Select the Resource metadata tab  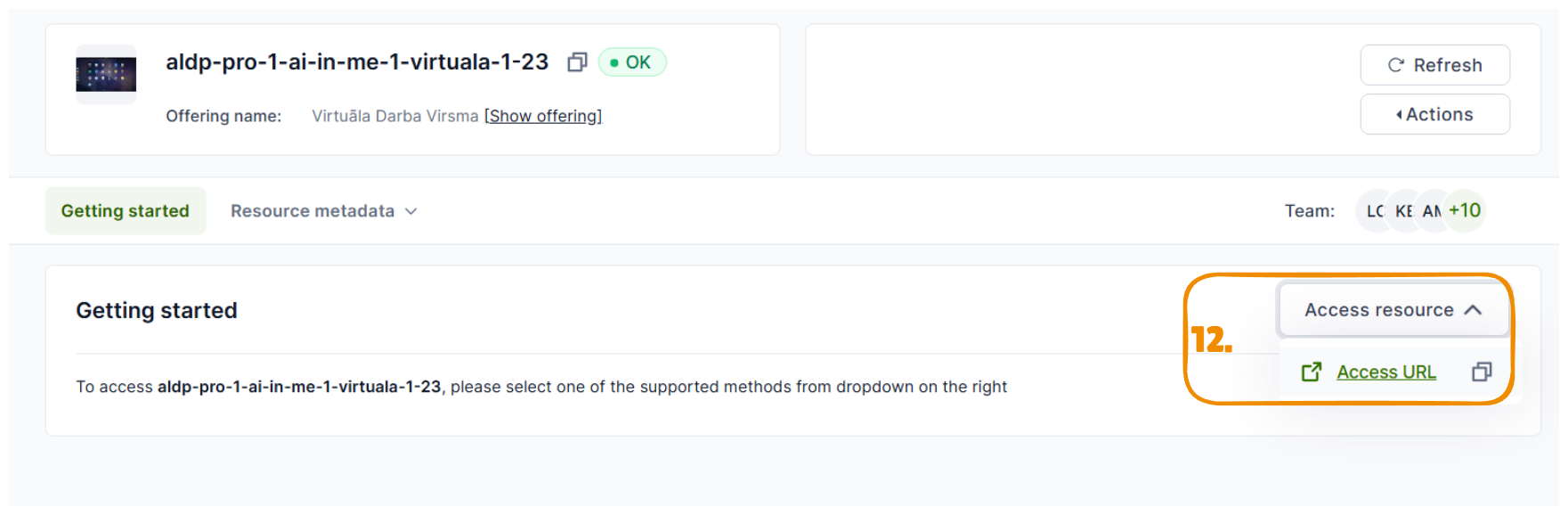313,211
